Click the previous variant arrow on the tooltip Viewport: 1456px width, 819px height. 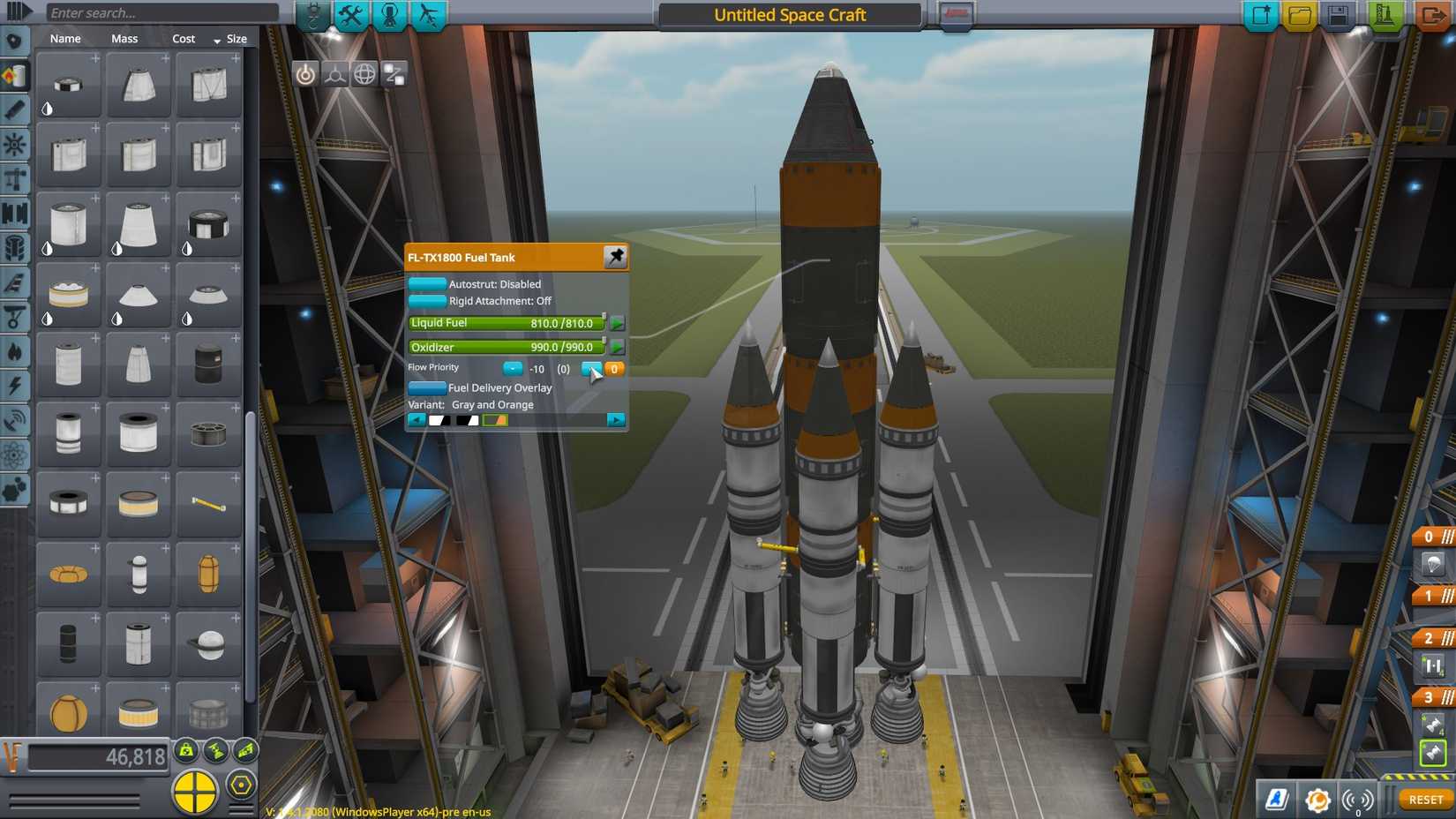(x=415, y=419)
